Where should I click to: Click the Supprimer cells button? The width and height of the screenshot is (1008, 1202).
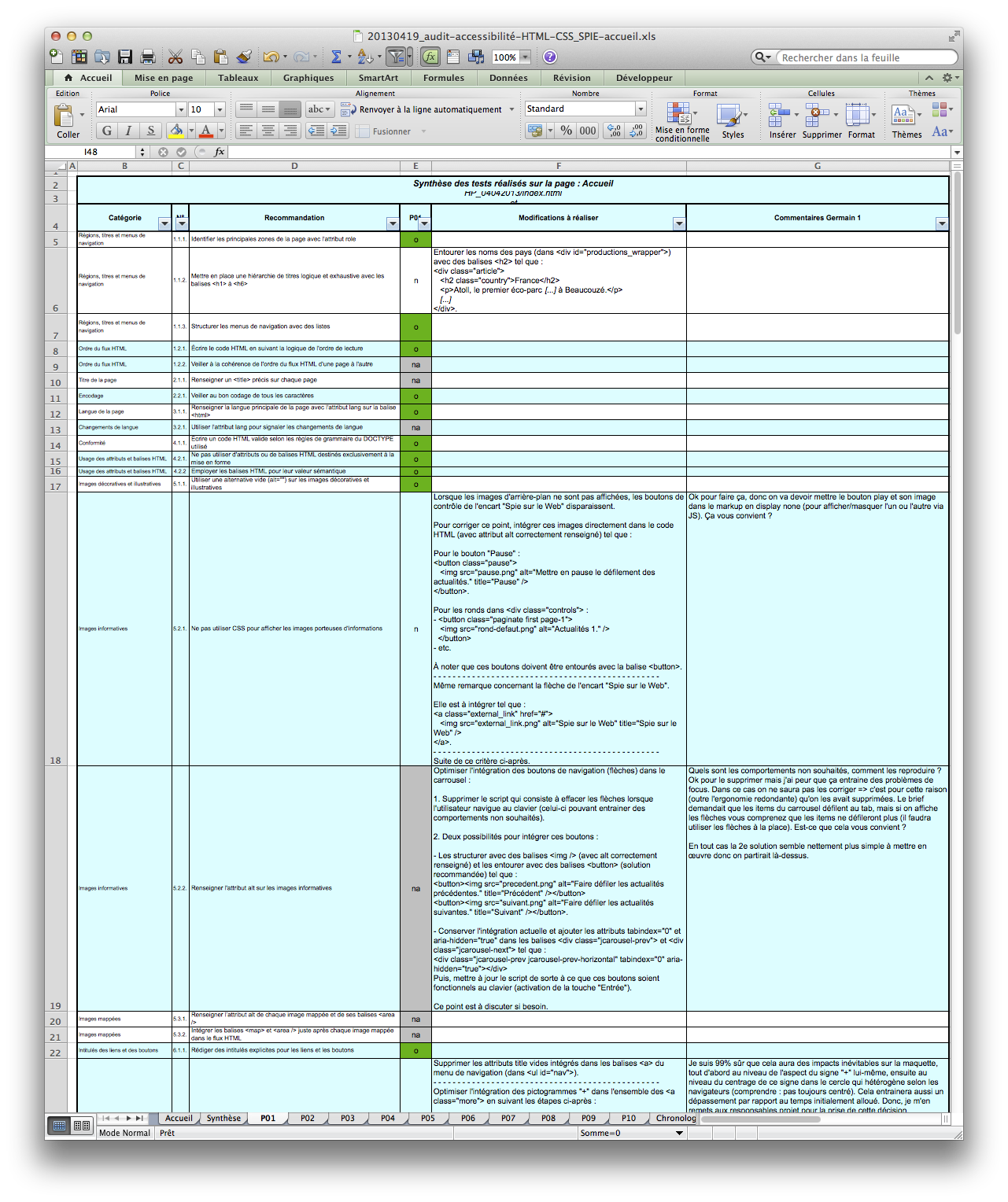[822, 121]
